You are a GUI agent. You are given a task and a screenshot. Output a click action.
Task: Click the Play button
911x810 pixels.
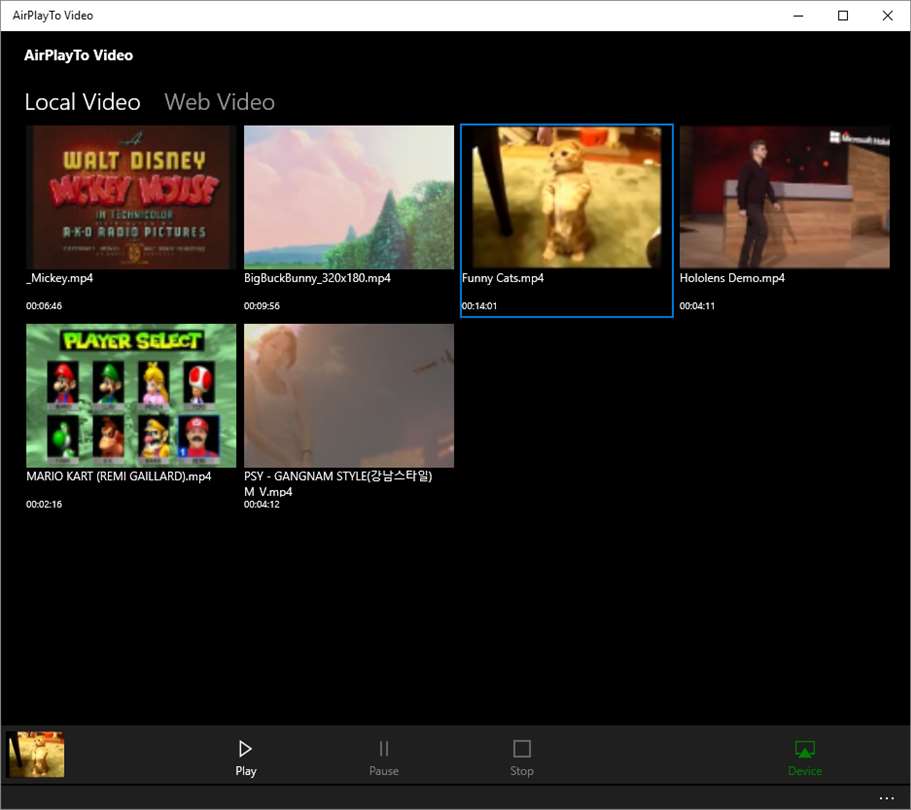(245, 758)
